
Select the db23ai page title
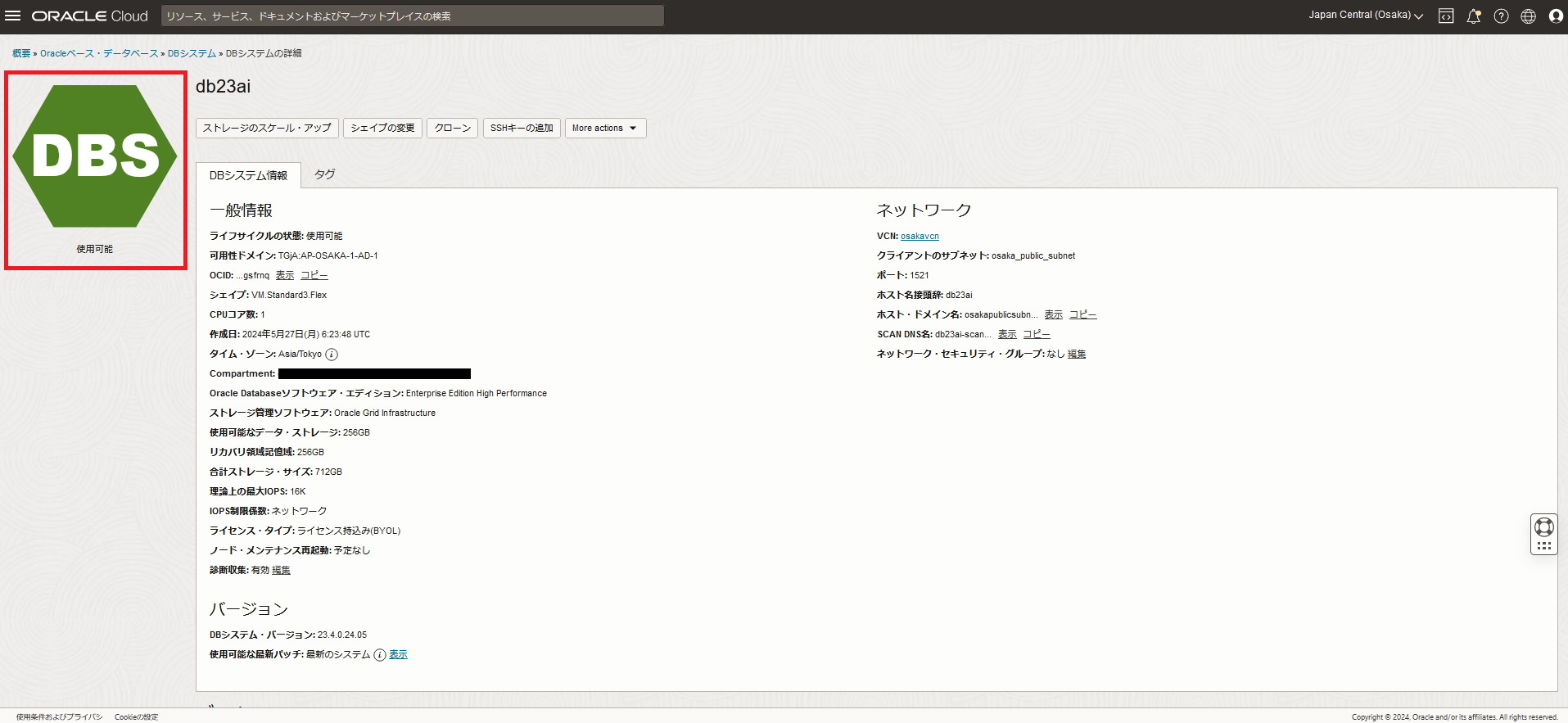(223, 87)
